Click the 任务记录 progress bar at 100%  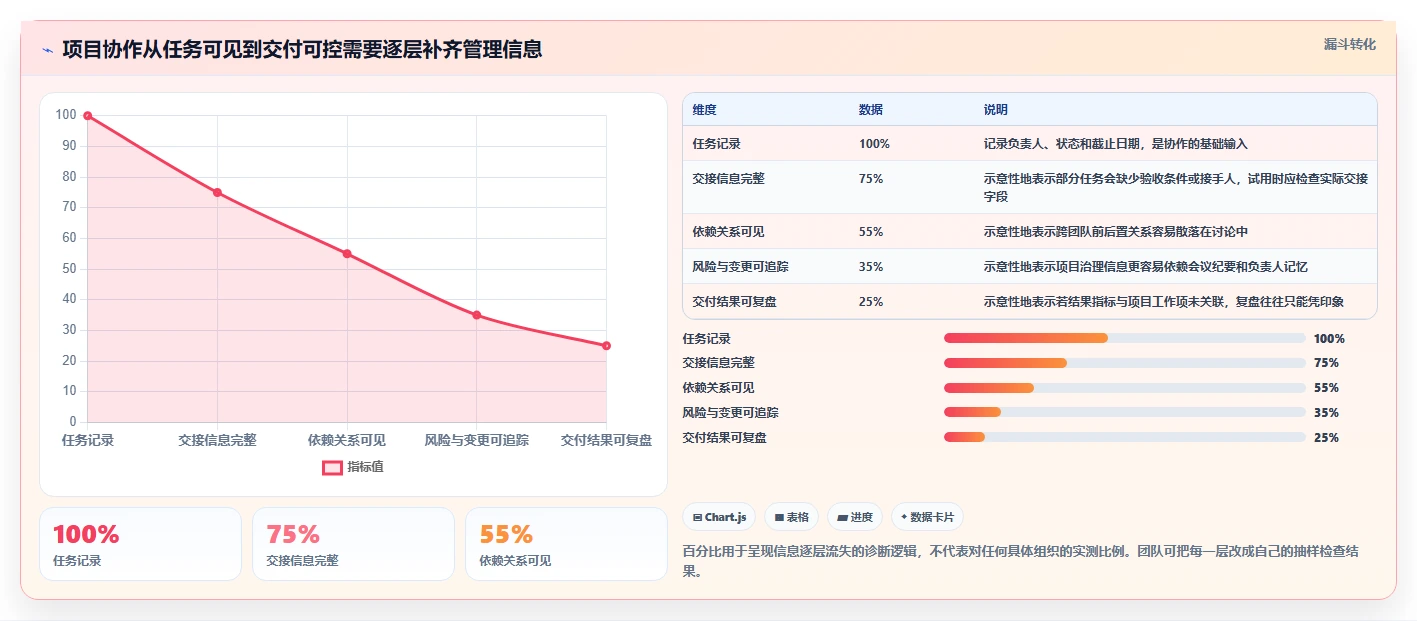point(1125,338)
